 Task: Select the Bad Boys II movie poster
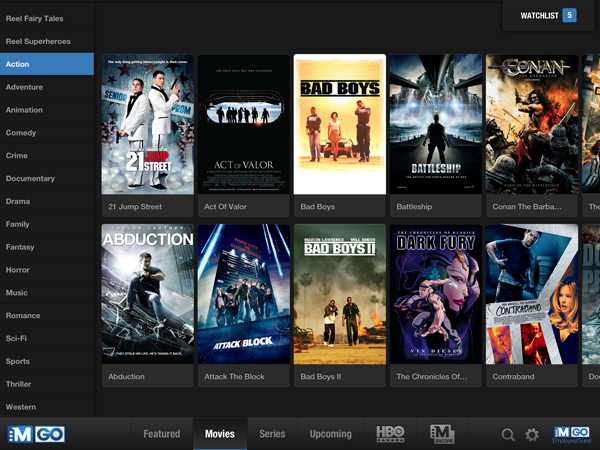[x=339, y=293]
